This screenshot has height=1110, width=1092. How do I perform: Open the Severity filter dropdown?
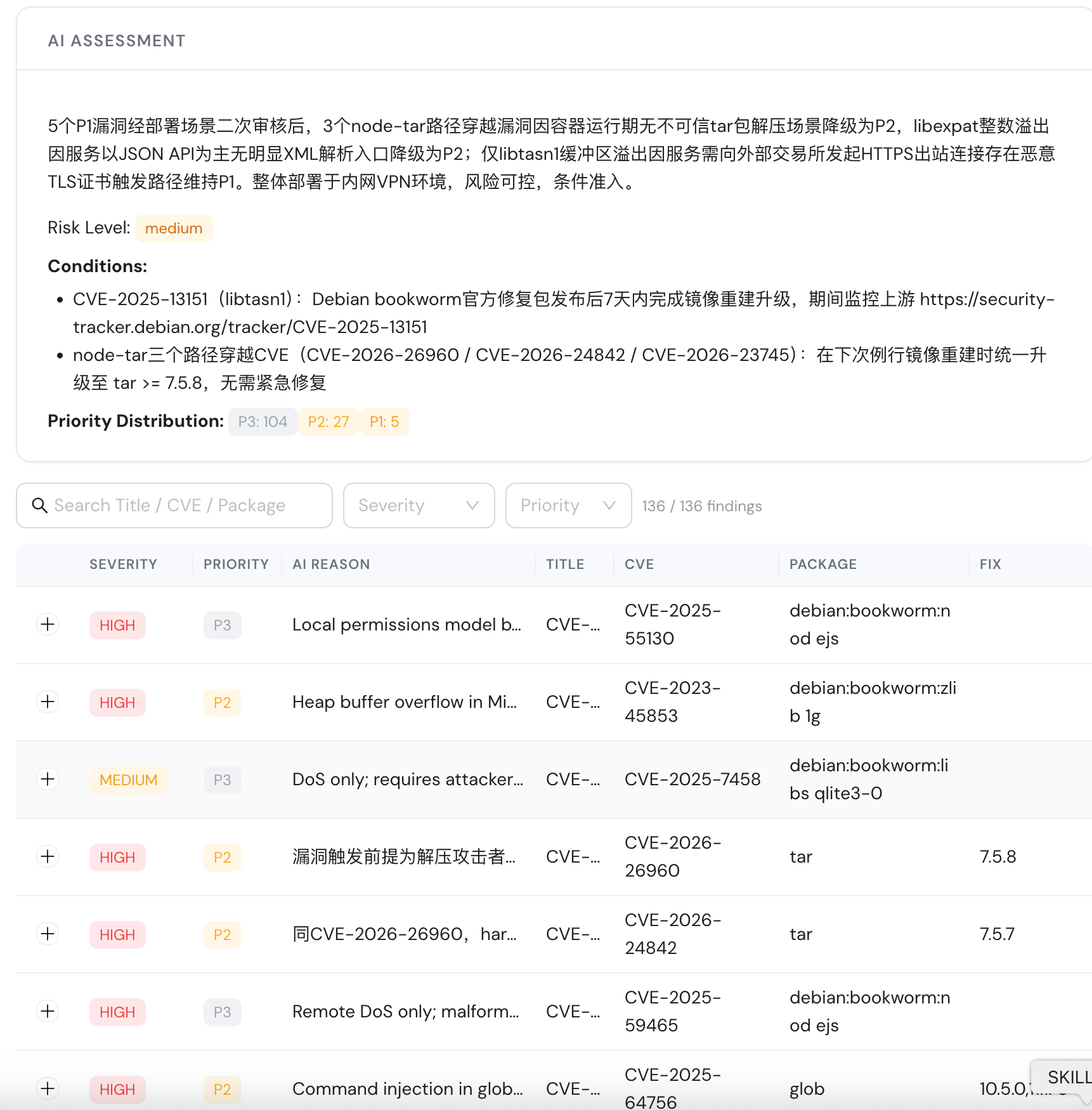(419, 506)
